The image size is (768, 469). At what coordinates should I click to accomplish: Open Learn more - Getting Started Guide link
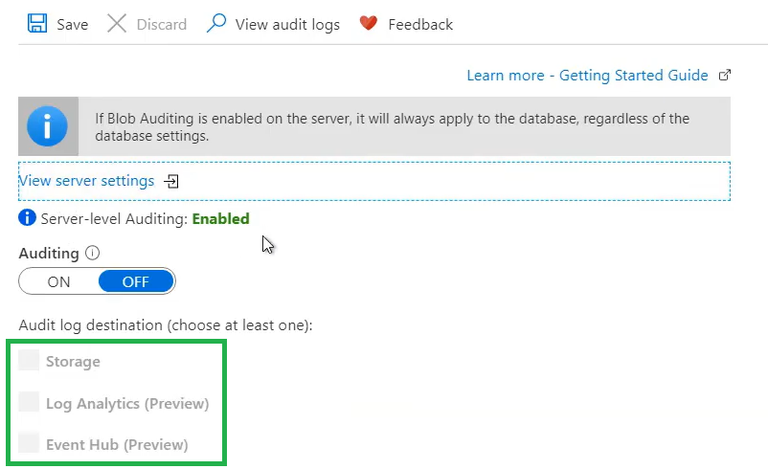pos(587,76)
